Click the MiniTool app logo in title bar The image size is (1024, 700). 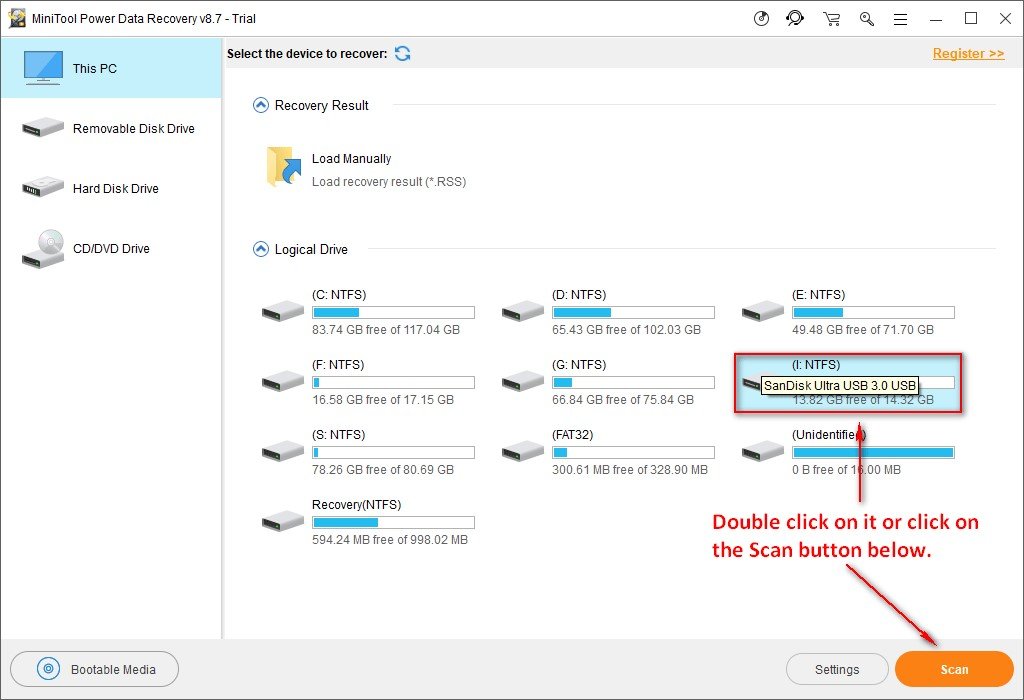point(16,18)
